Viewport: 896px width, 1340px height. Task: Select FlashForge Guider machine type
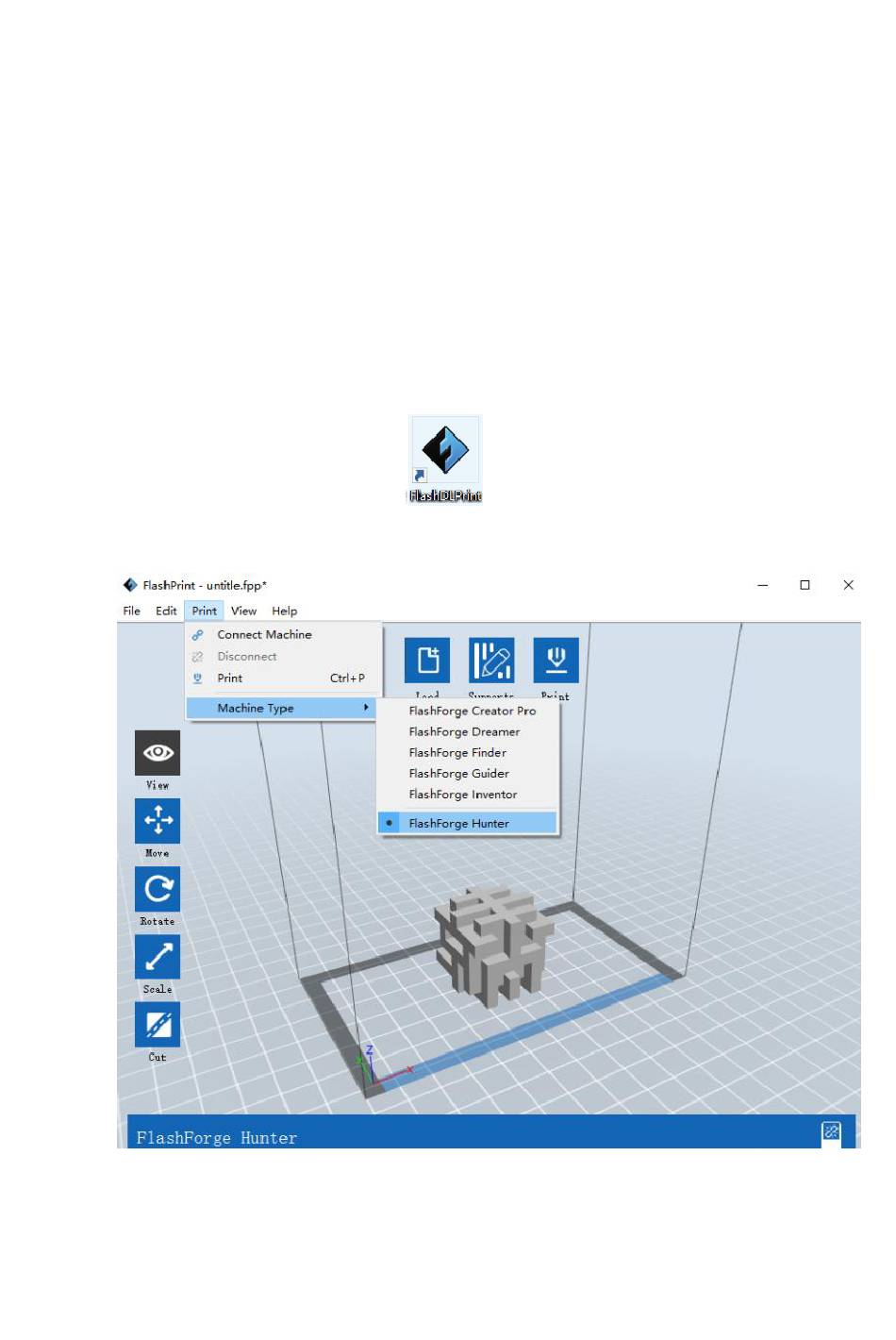coord(468,773)
